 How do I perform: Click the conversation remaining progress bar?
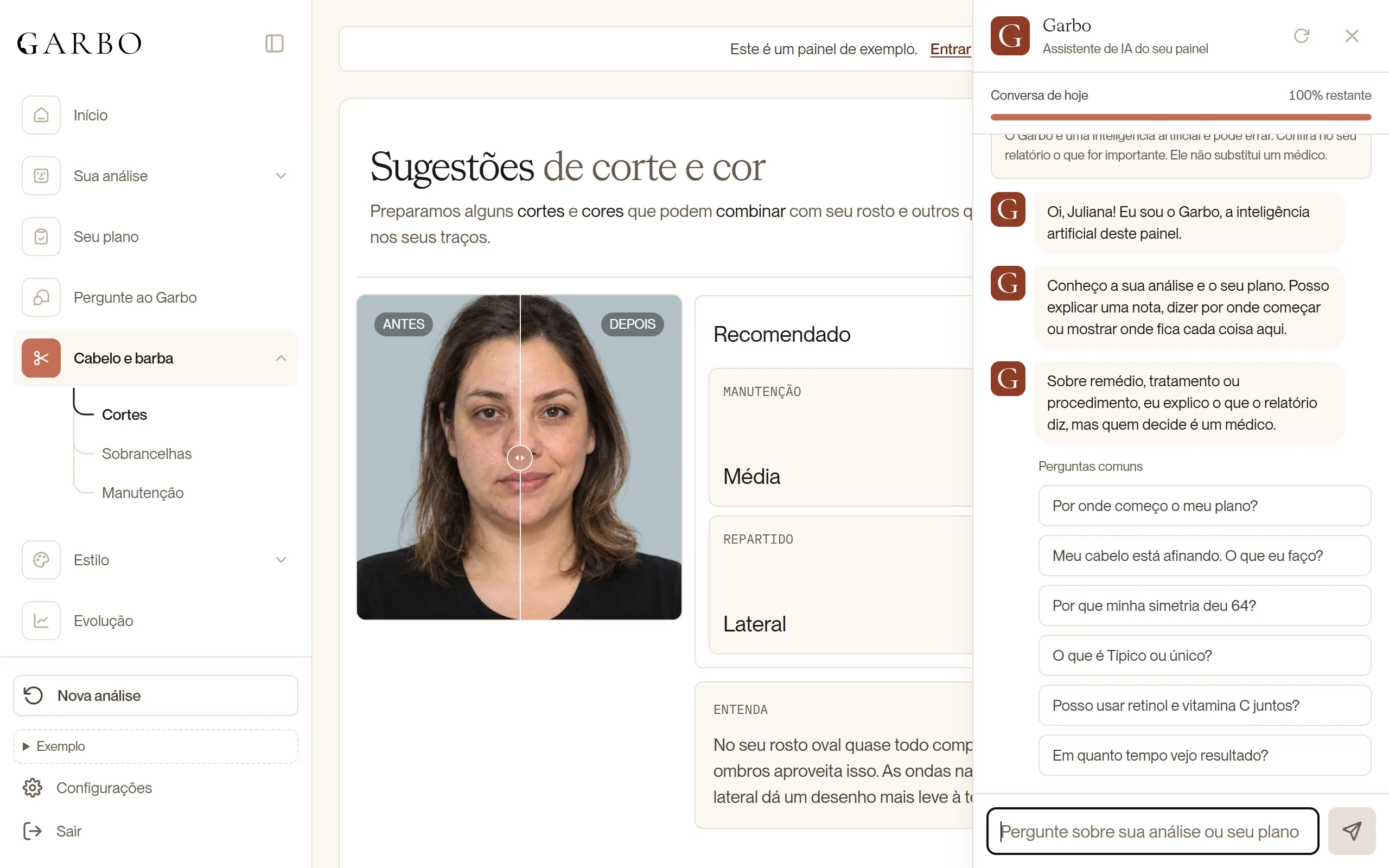point(1181,117)
